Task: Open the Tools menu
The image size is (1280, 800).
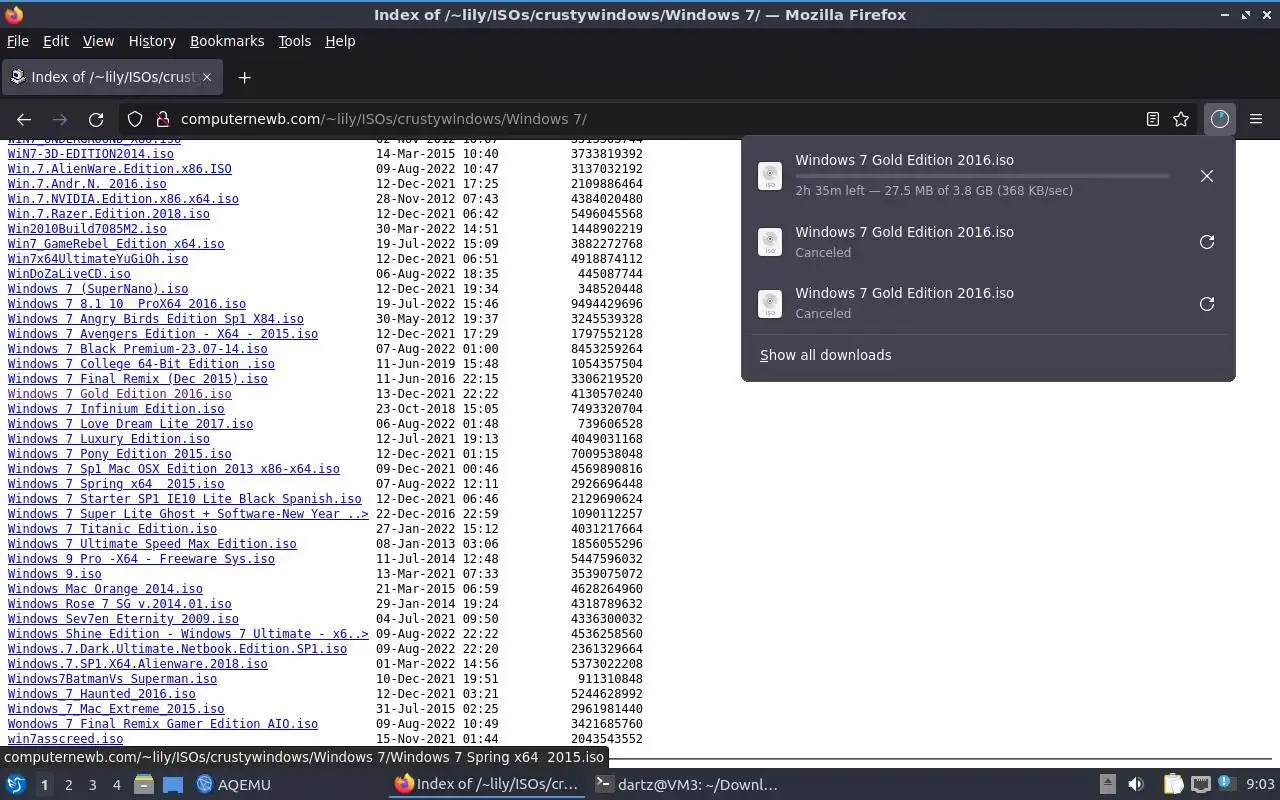Action: click(x=294, y=41)
